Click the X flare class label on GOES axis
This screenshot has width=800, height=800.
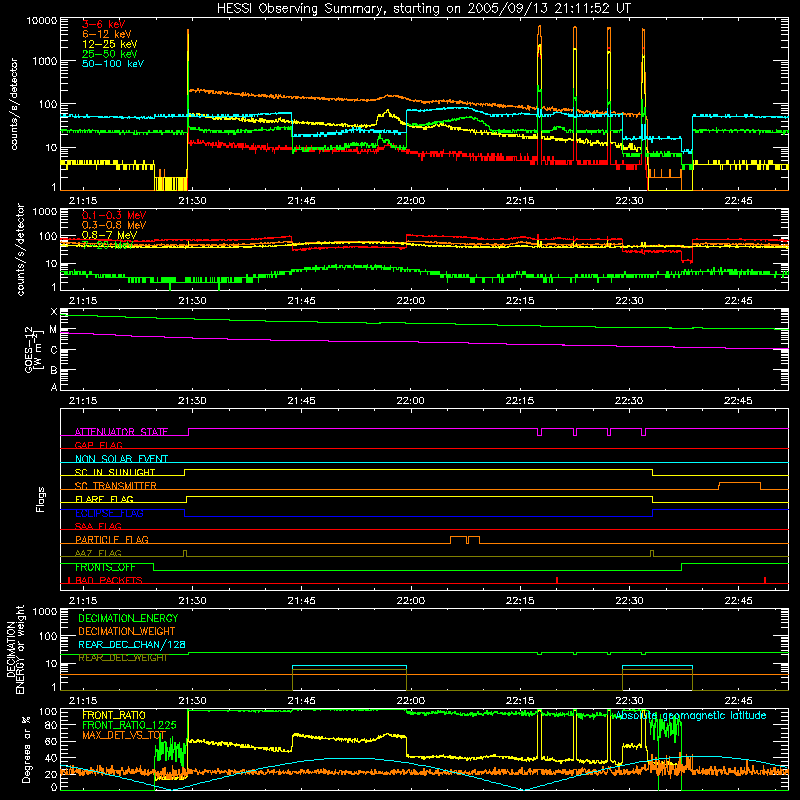(x=54, y=312)
